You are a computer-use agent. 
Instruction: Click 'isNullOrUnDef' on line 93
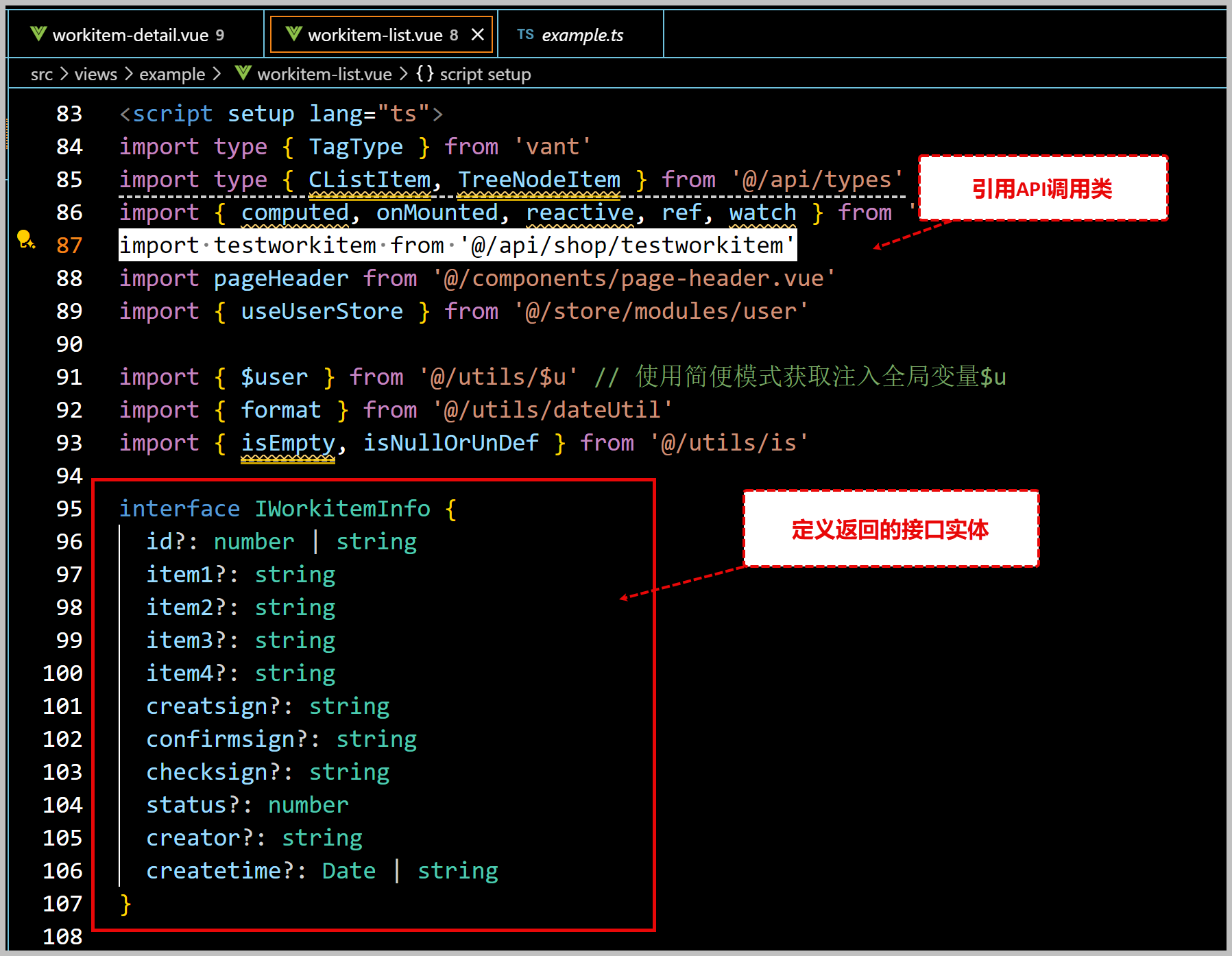point(451,443)
